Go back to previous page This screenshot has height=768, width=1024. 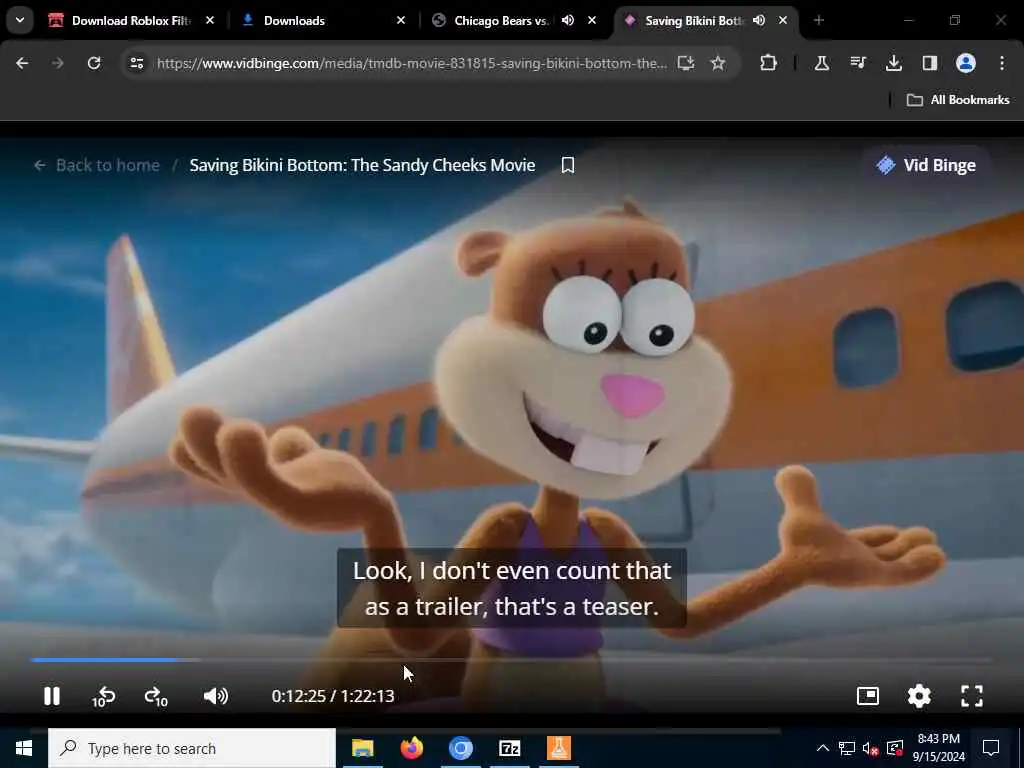[x=22, y=63]
